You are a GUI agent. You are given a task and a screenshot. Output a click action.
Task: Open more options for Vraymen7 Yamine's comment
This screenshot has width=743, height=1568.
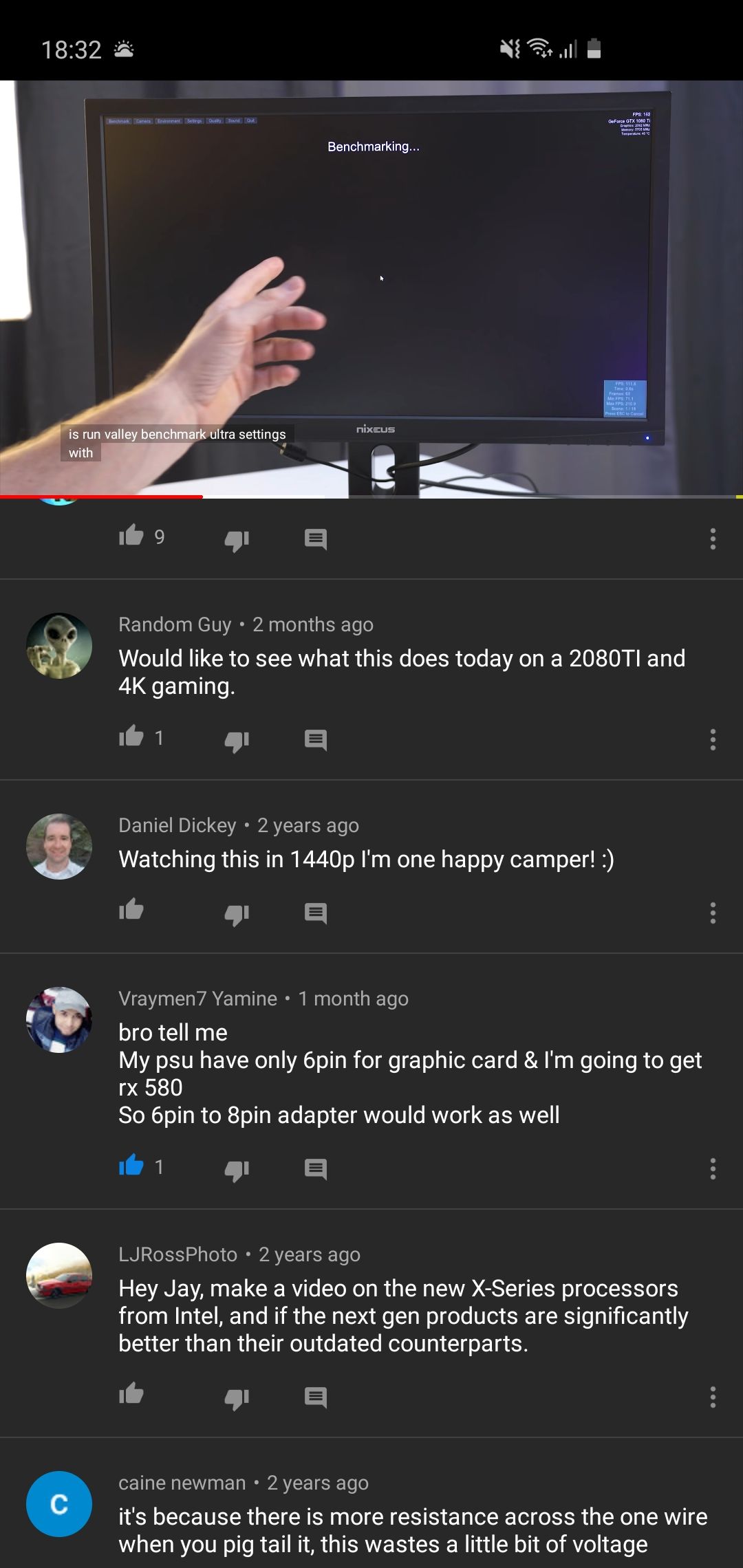[x=713, y=1169]
